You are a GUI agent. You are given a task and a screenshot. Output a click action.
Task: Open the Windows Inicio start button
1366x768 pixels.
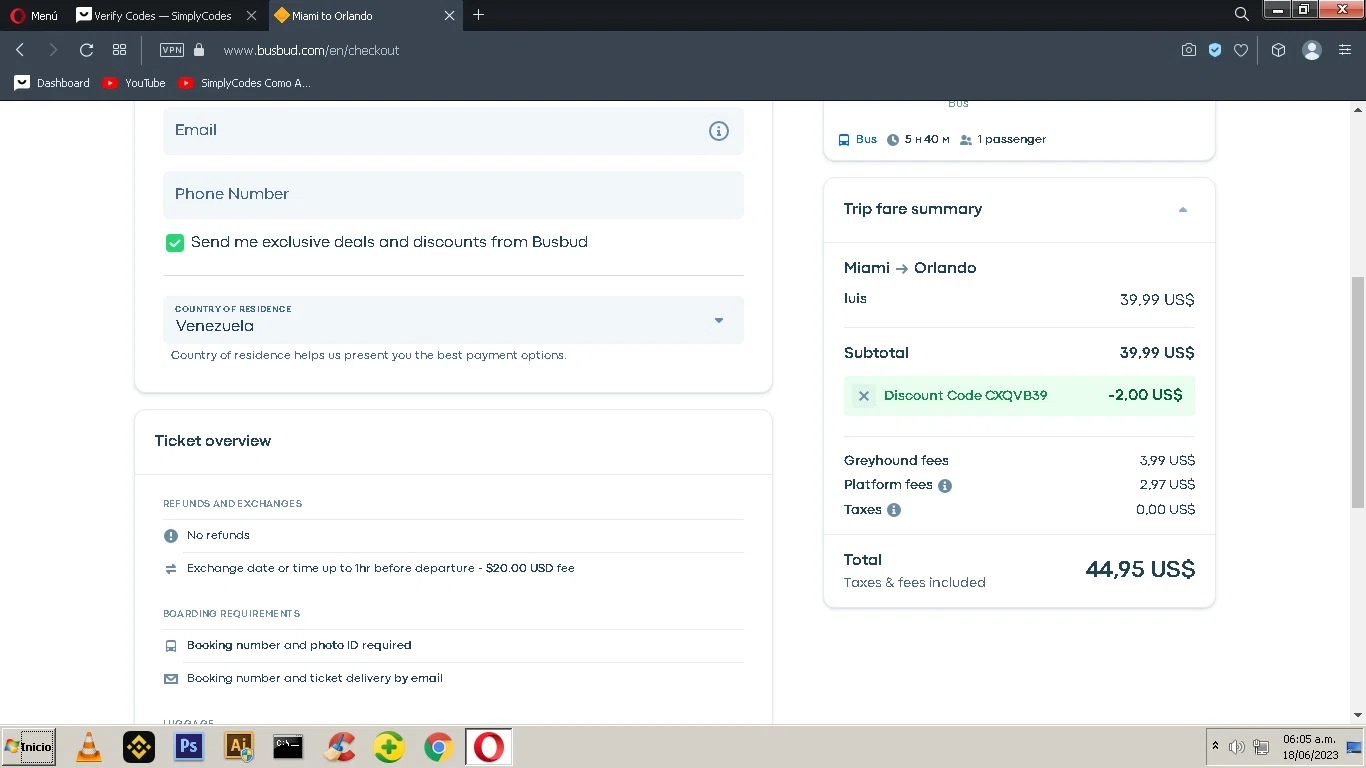pyautogui.click(x=28, y=747)
